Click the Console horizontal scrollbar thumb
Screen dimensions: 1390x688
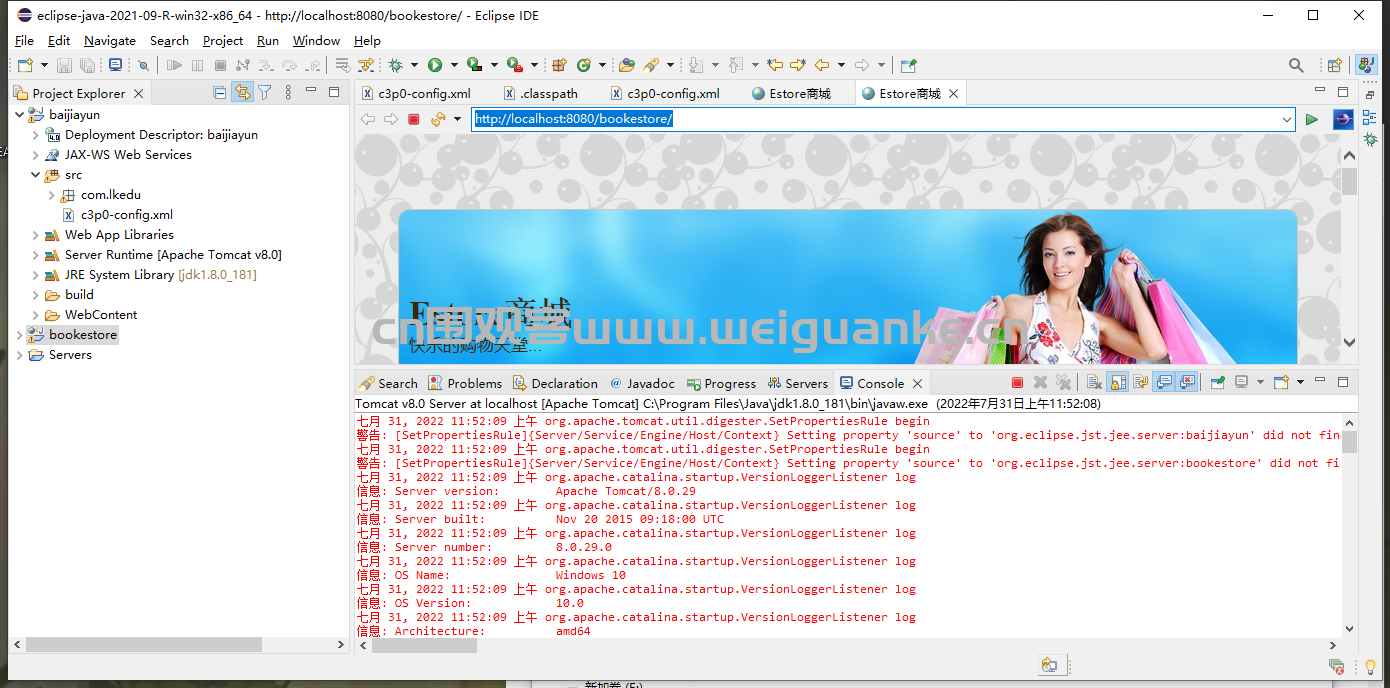pos(424,646)
